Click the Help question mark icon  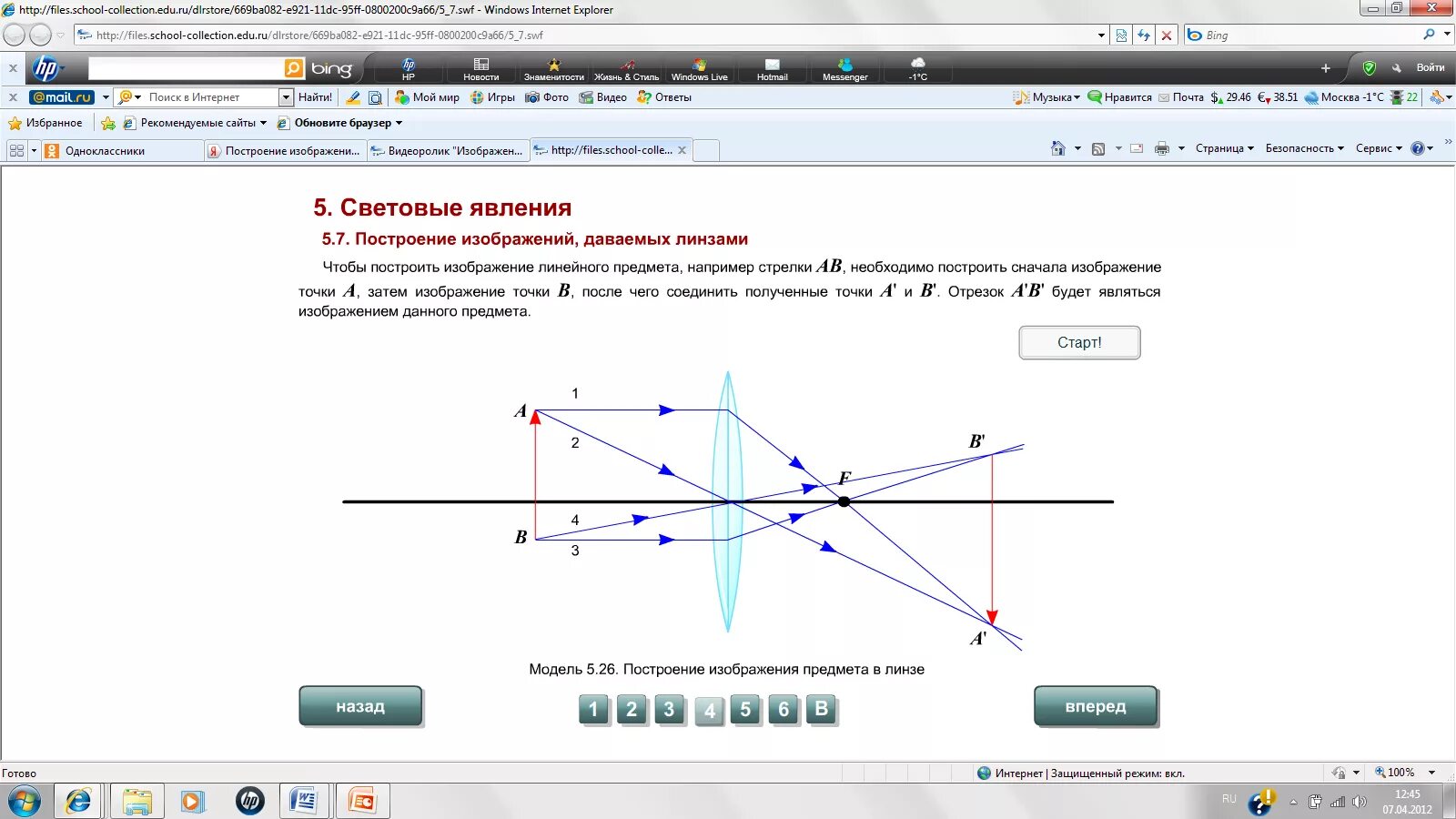click(x=1417, y=148)
